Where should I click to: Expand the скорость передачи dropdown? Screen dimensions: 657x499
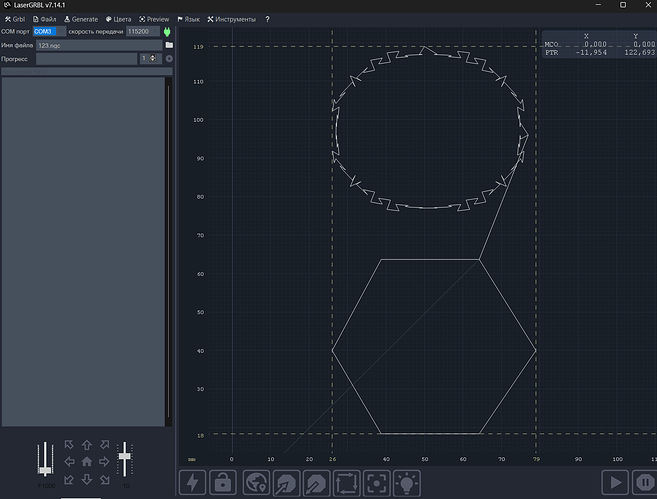(x=155, y=31)
